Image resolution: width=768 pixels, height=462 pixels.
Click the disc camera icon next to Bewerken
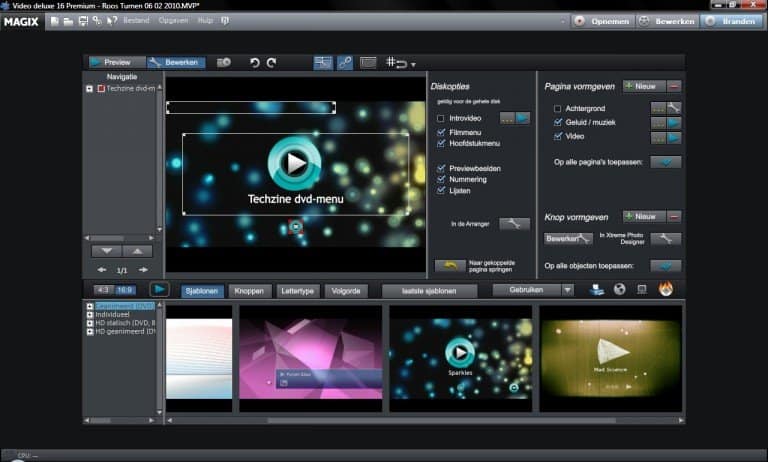(224, 62)
